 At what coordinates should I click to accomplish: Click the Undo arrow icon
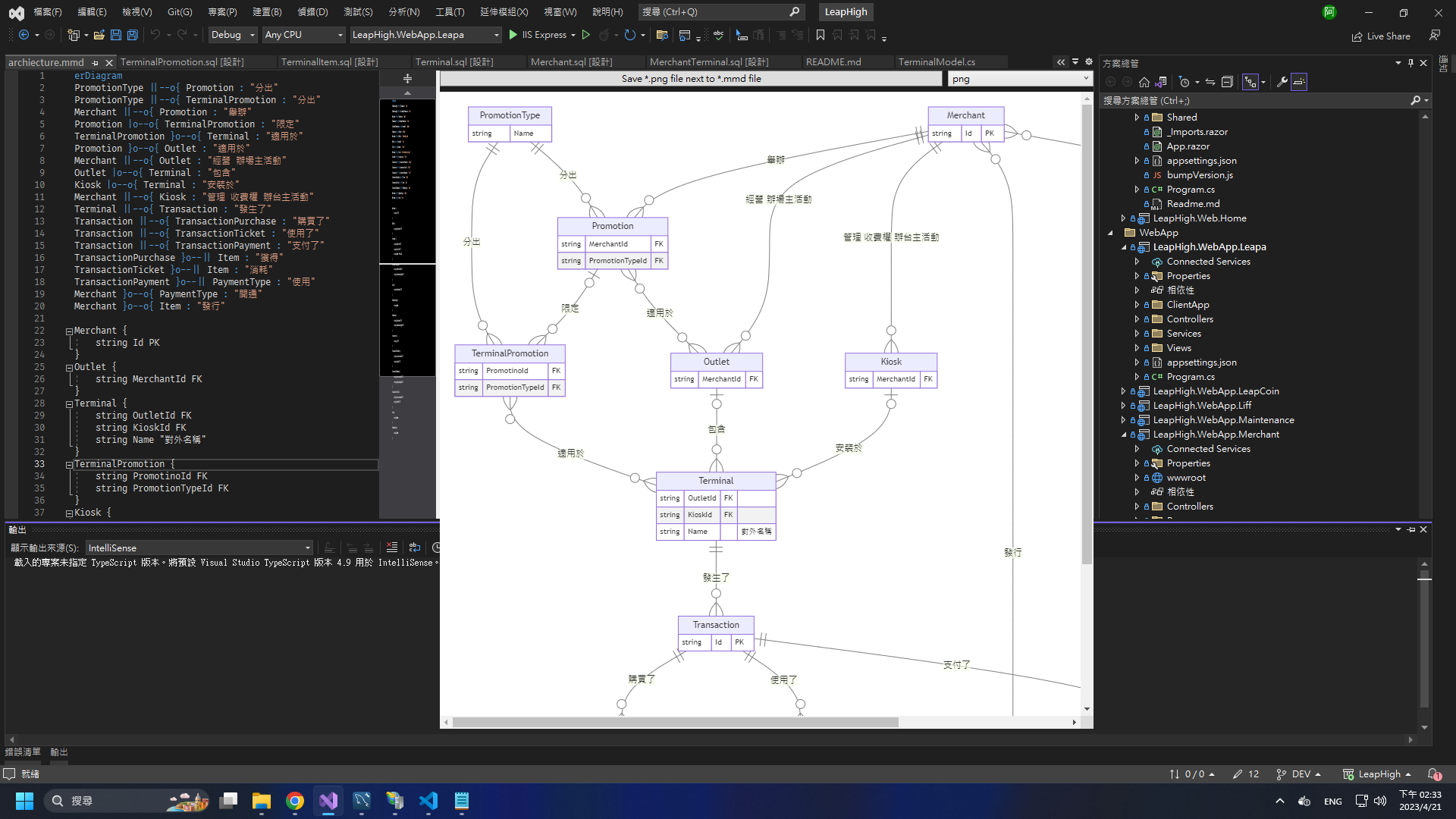point(155,35)
